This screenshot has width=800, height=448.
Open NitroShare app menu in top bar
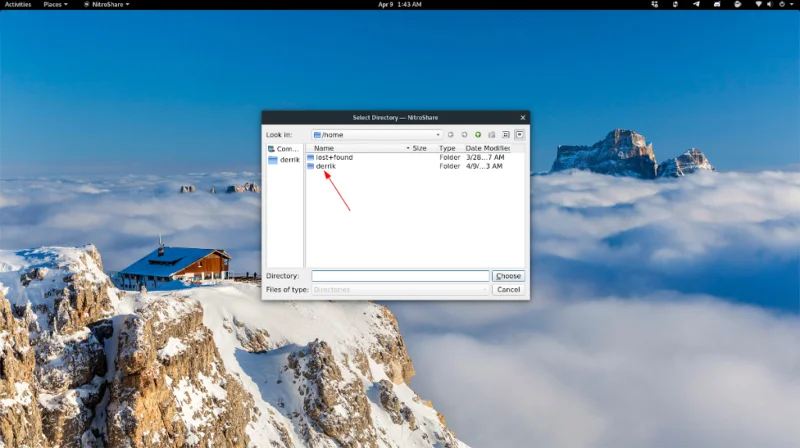(x=107, y=4)
